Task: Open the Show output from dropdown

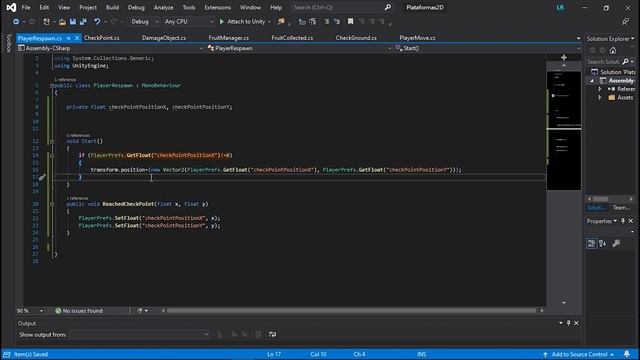Action: 139,334
